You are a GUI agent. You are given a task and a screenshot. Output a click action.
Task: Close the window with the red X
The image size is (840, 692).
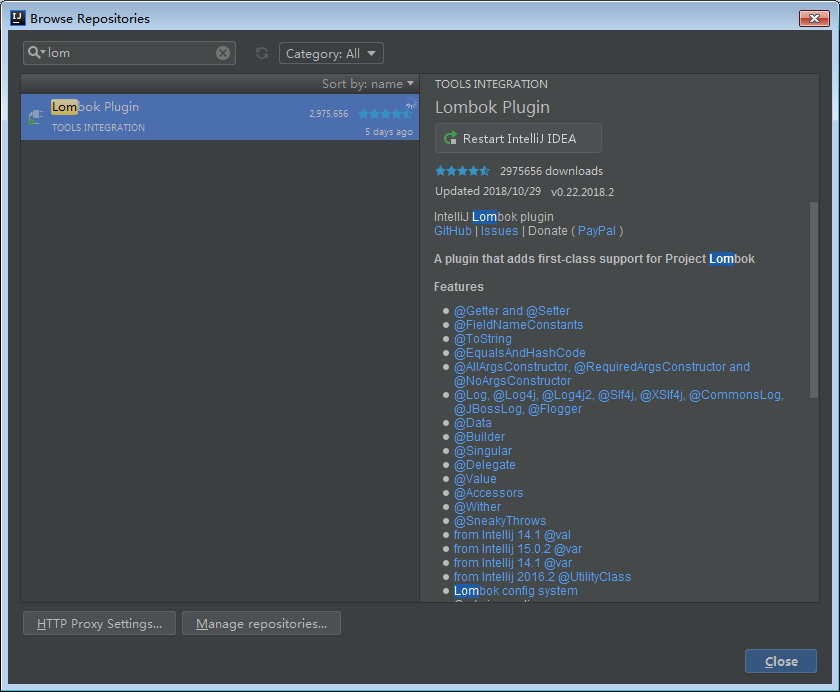point(814,18)
